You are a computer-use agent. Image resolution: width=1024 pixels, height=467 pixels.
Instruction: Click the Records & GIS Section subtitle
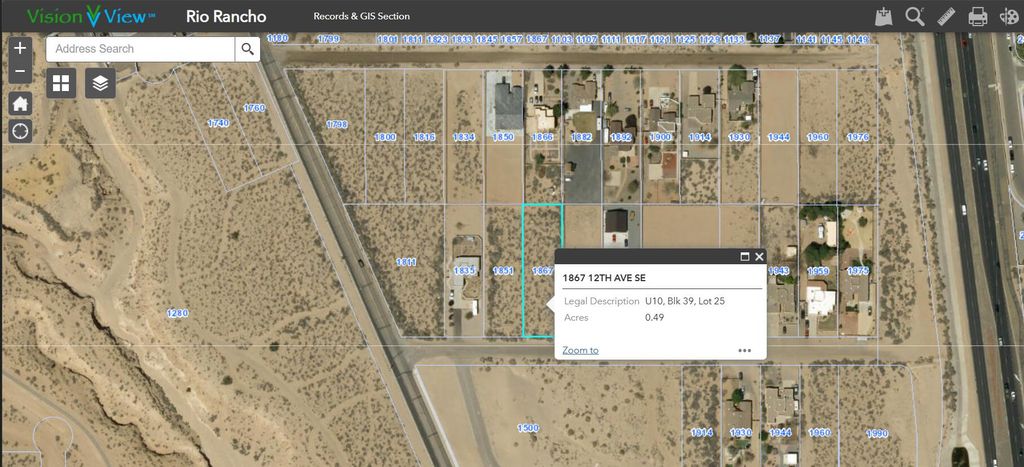[x=362, y=16]
